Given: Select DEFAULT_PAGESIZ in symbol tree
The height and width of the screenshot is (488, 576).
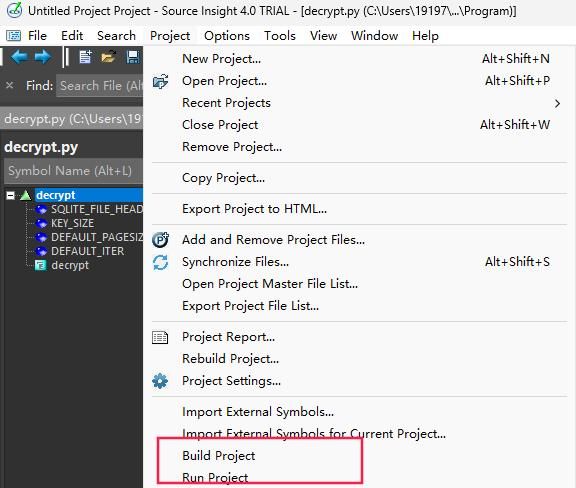Looking at the screenshot, I should coord(97,237).
